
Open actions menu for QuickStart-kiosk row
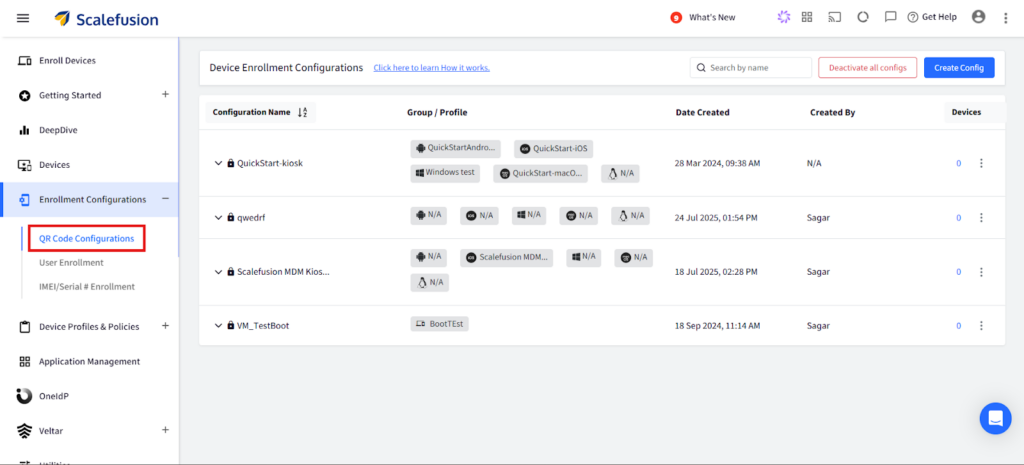pyautogui.click(x=981, y=163)
